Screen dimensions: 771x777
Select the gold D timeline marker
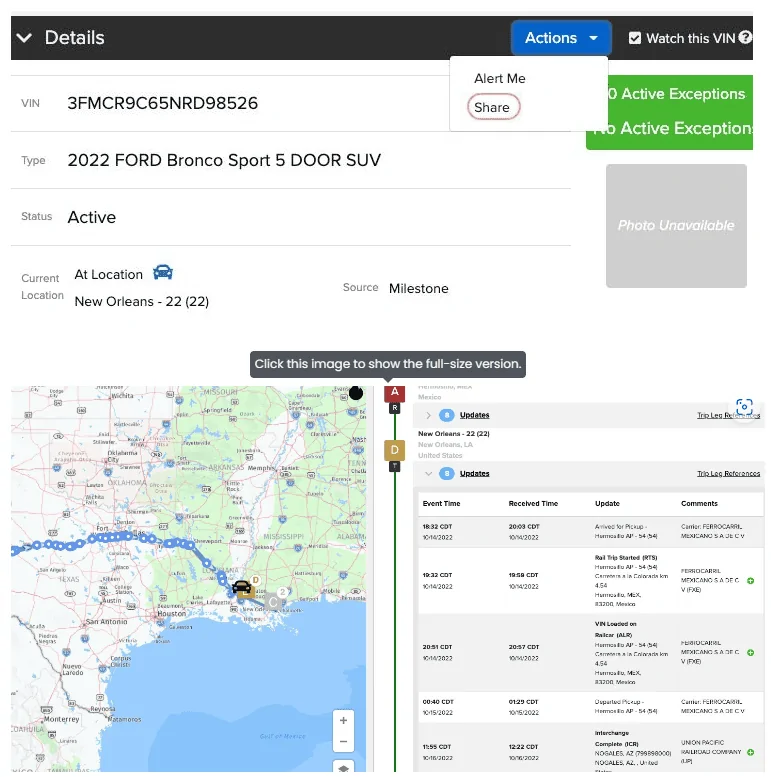click(x=394, y=450)
